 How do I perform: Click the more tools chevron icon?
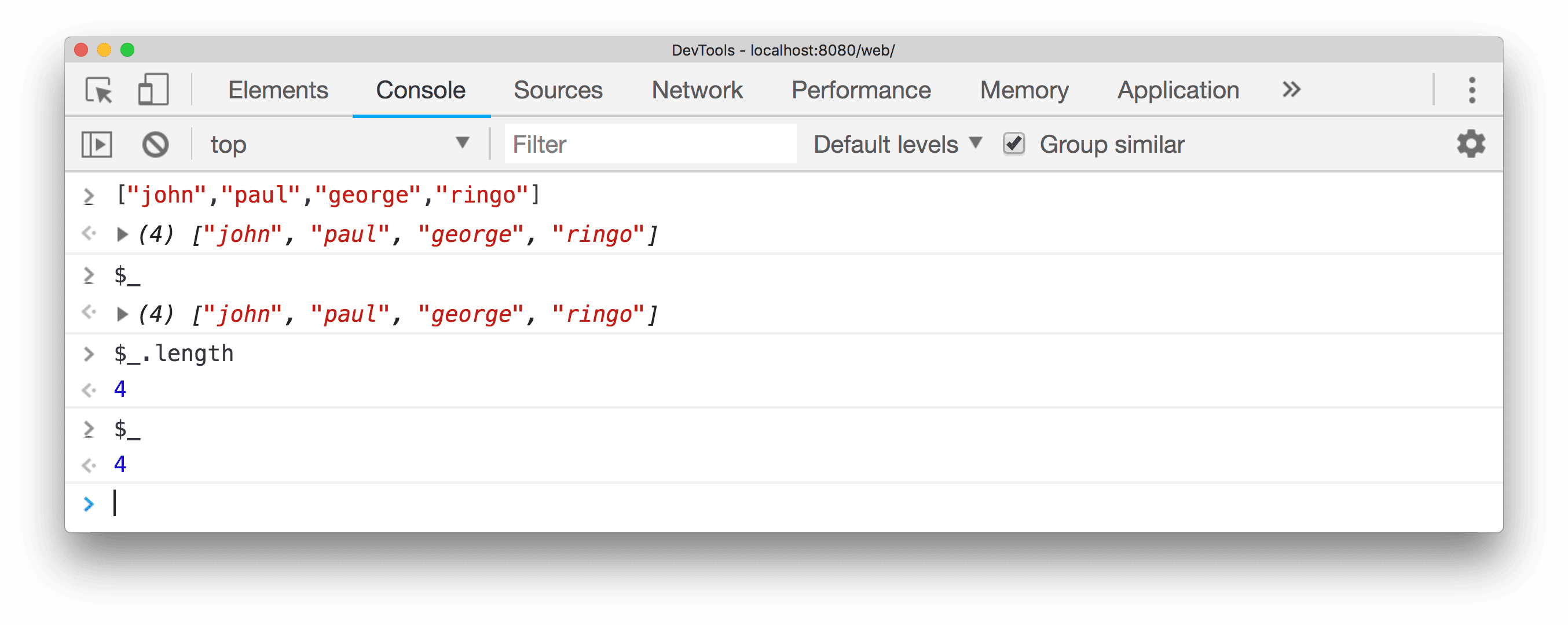point(1291,89)
